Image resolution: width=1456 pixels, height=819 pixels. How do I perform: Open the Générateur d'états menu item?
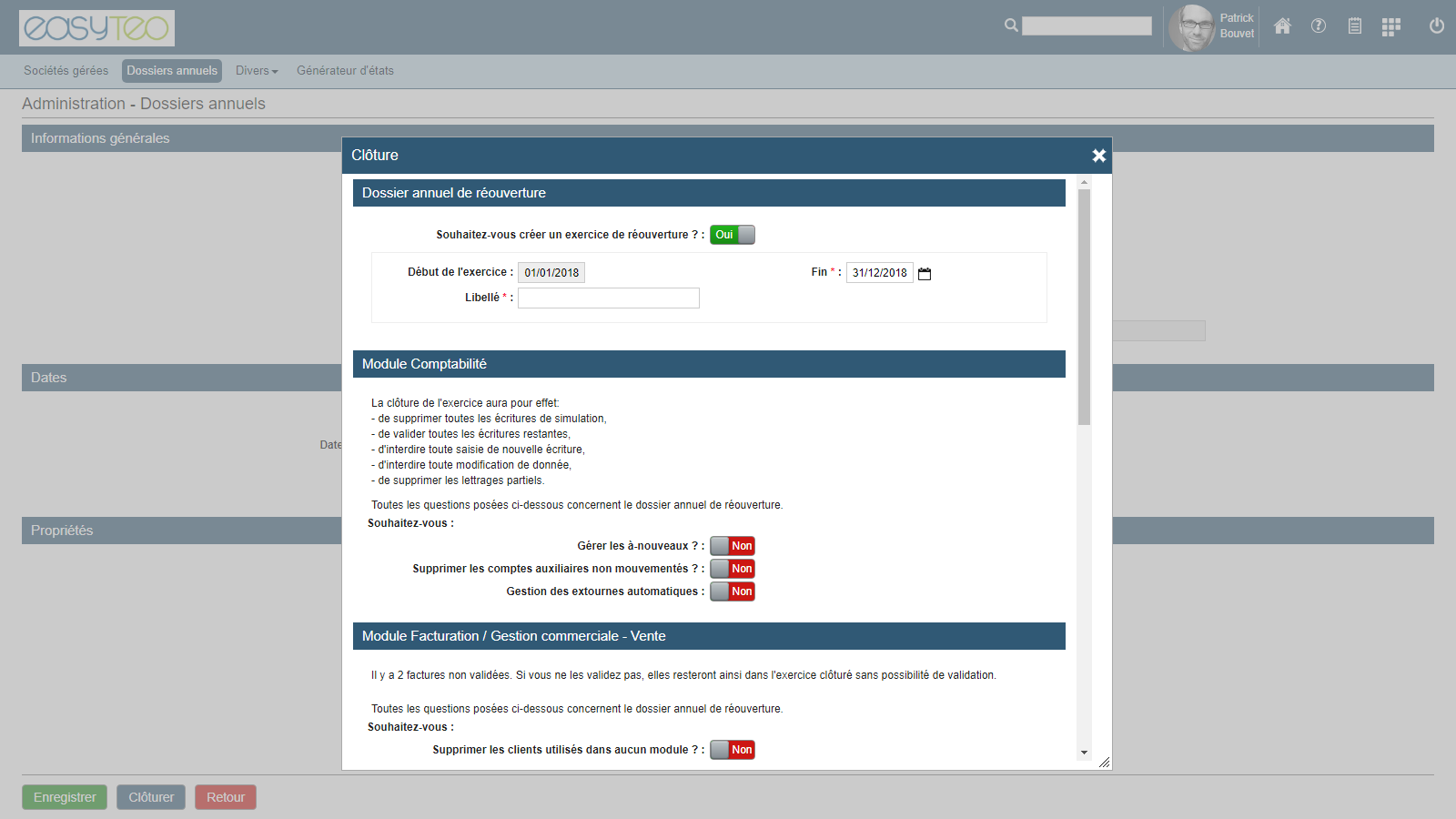point(345,71)
